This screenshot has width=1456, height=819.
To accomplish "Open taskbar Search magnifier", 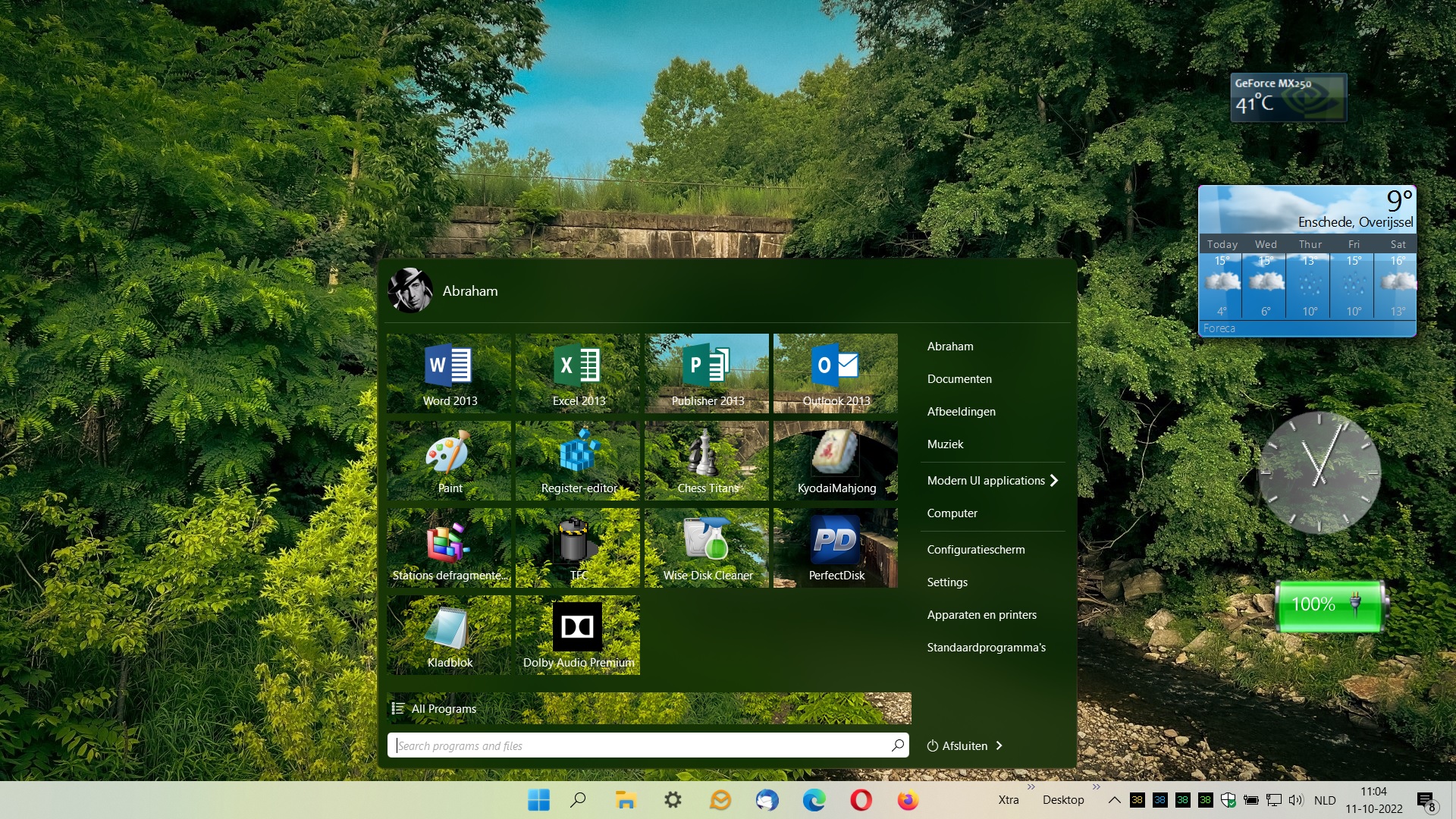I will coord(579,800).
